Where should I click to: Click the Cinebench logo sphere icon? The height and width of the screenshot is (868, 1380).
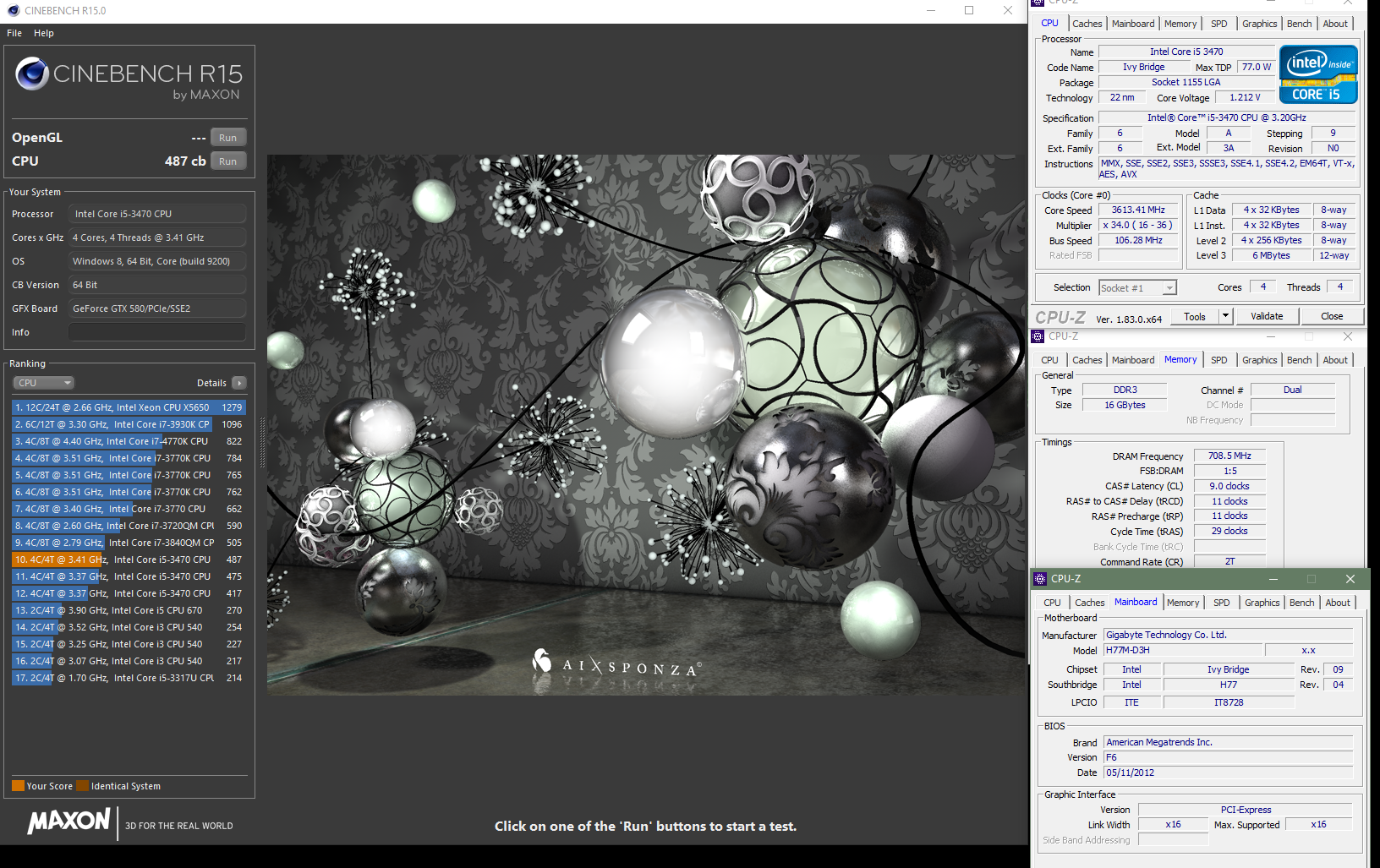coord(32,74)
